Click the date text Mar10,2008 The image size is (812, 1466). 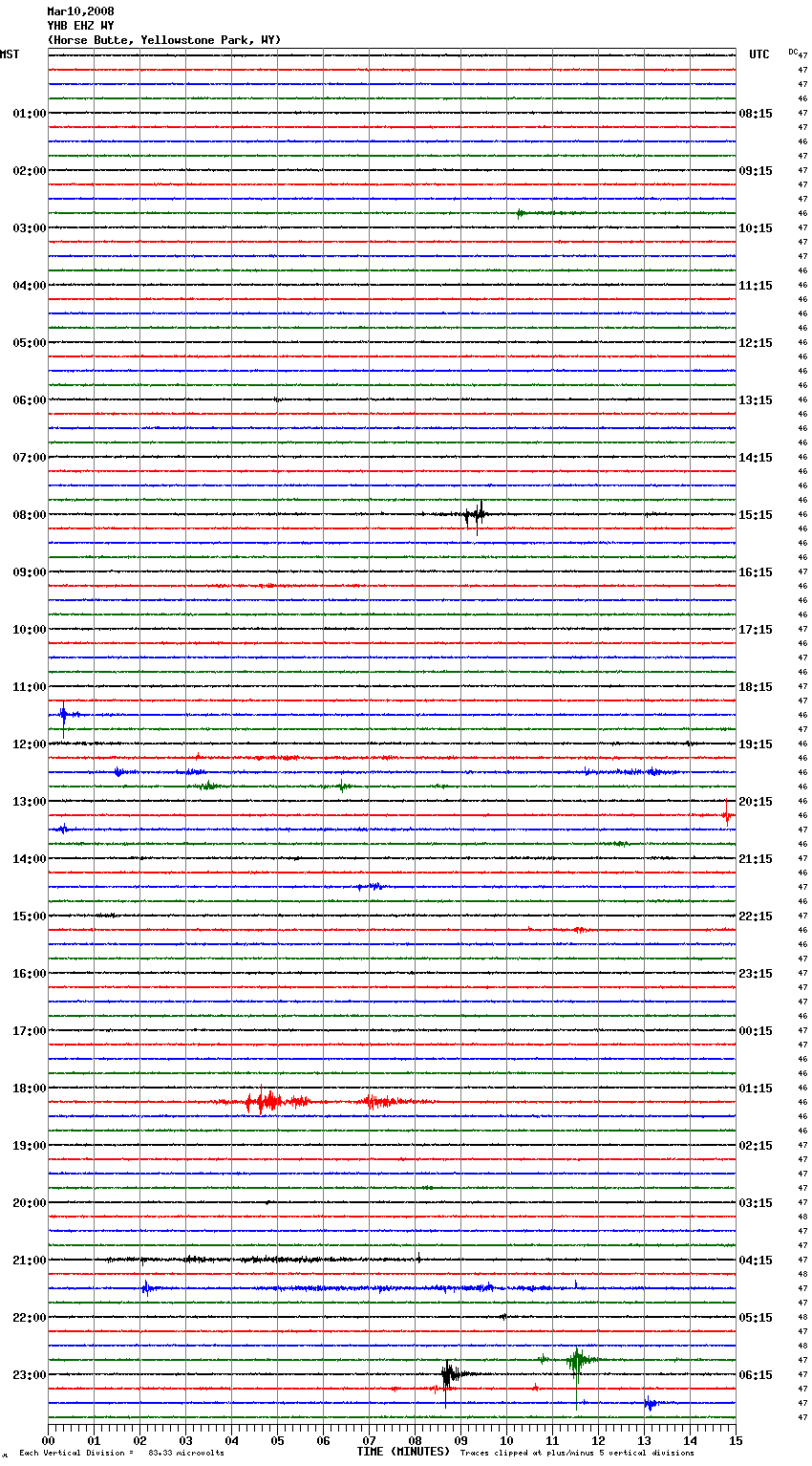tap(80, 11)
